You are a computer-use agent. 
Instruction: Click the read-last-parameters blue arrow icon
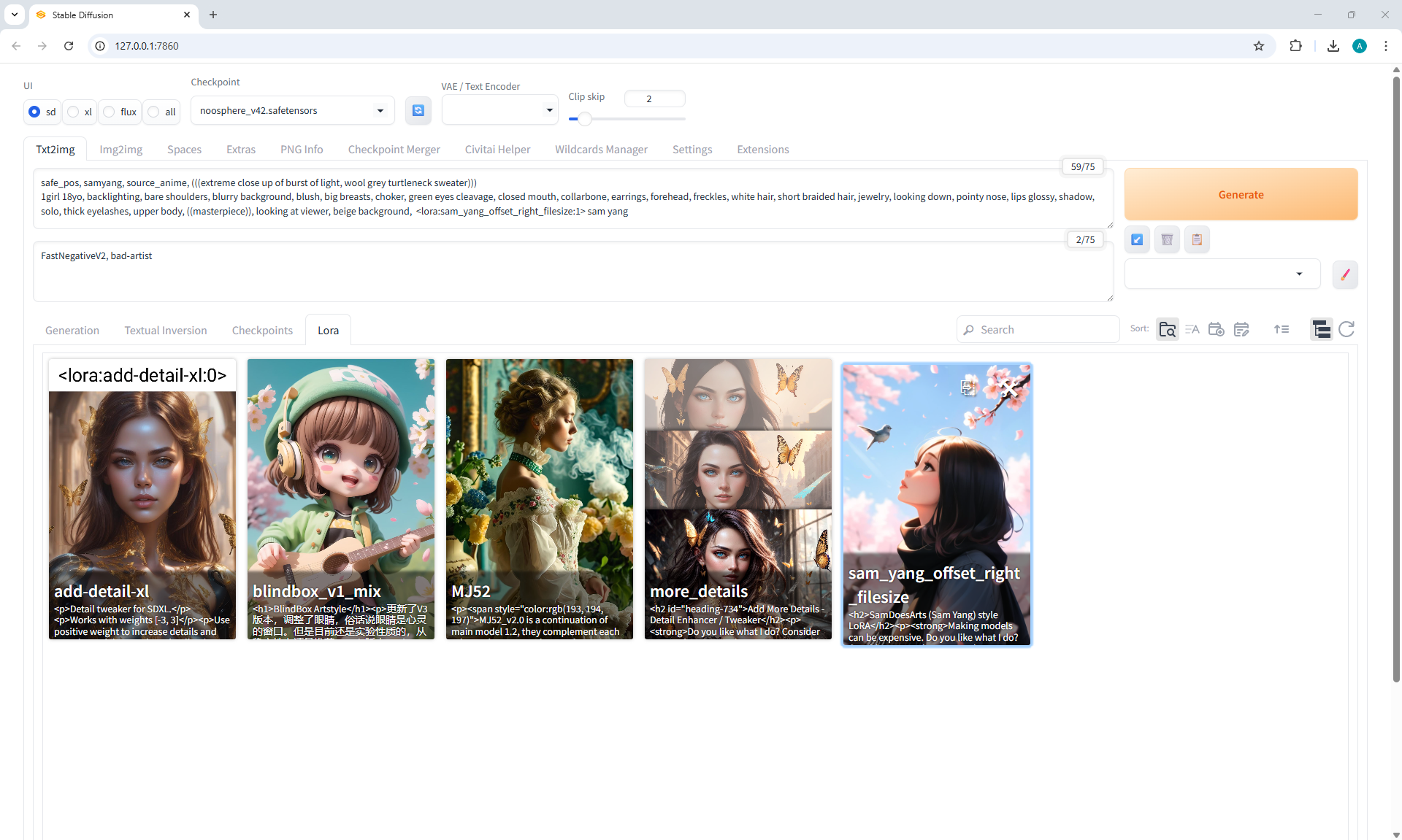tap(1137, 239)
